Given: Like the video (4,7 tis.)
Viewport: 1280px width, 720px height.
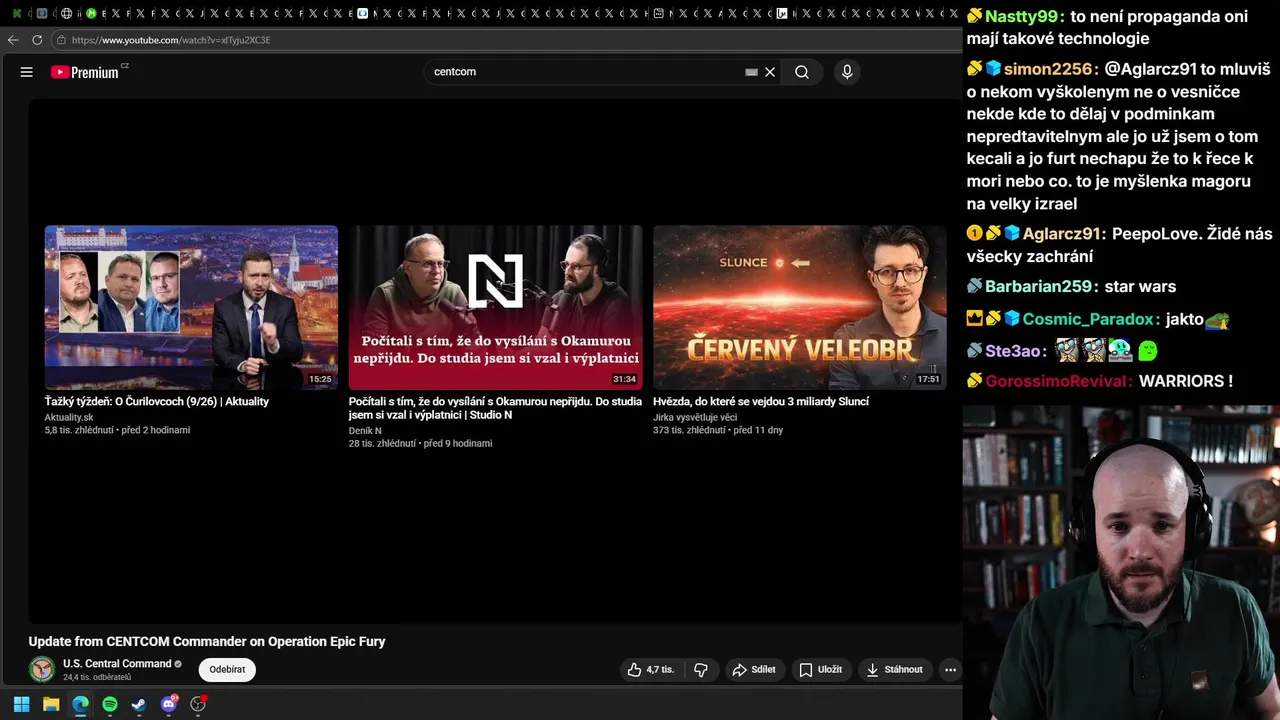Looking at the screenshot, I should pyautogui.click(x=651, y=670).
